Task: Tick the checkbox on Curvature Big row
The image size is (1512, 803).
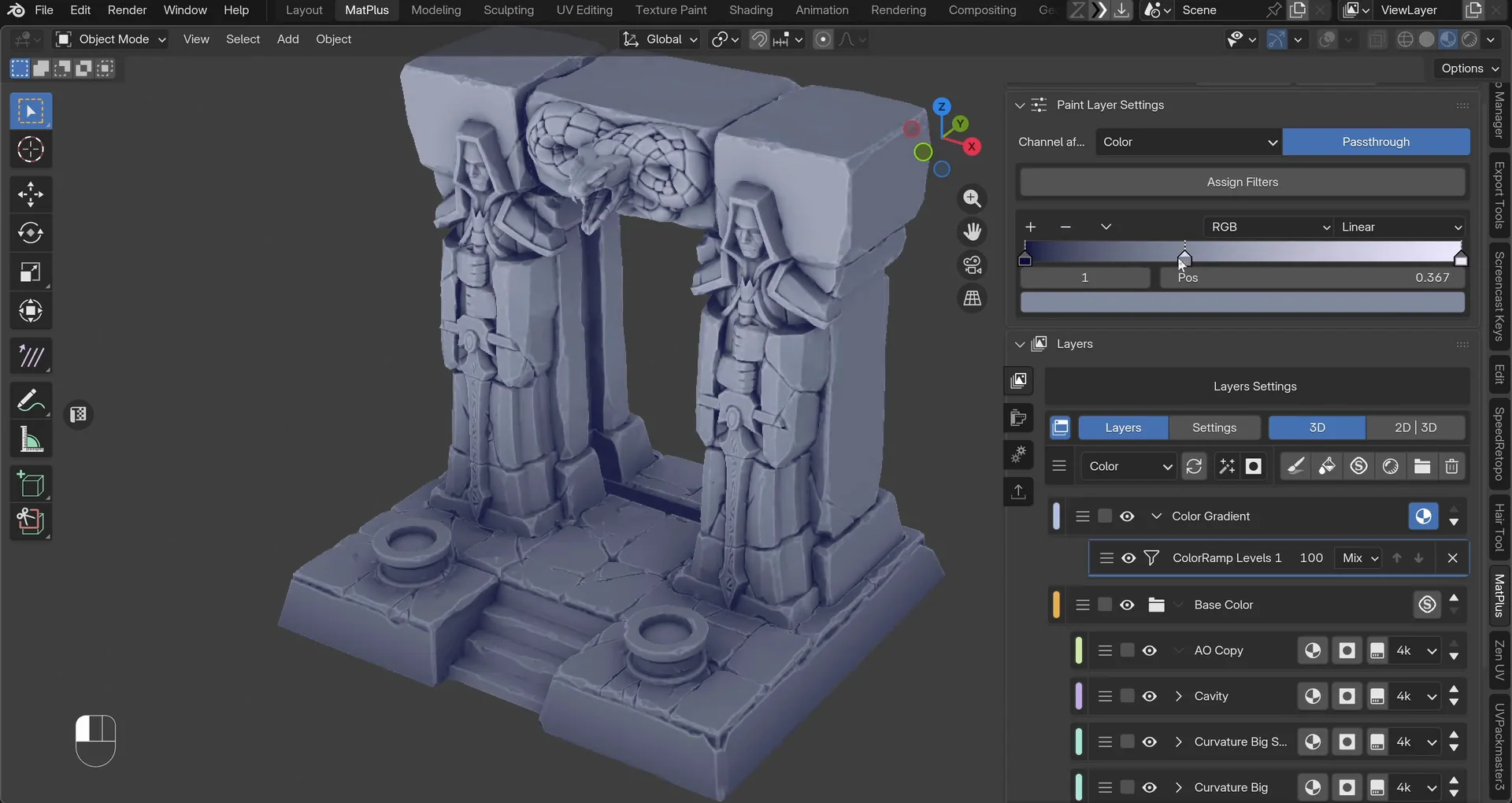Action: [x=1127, y=786]
